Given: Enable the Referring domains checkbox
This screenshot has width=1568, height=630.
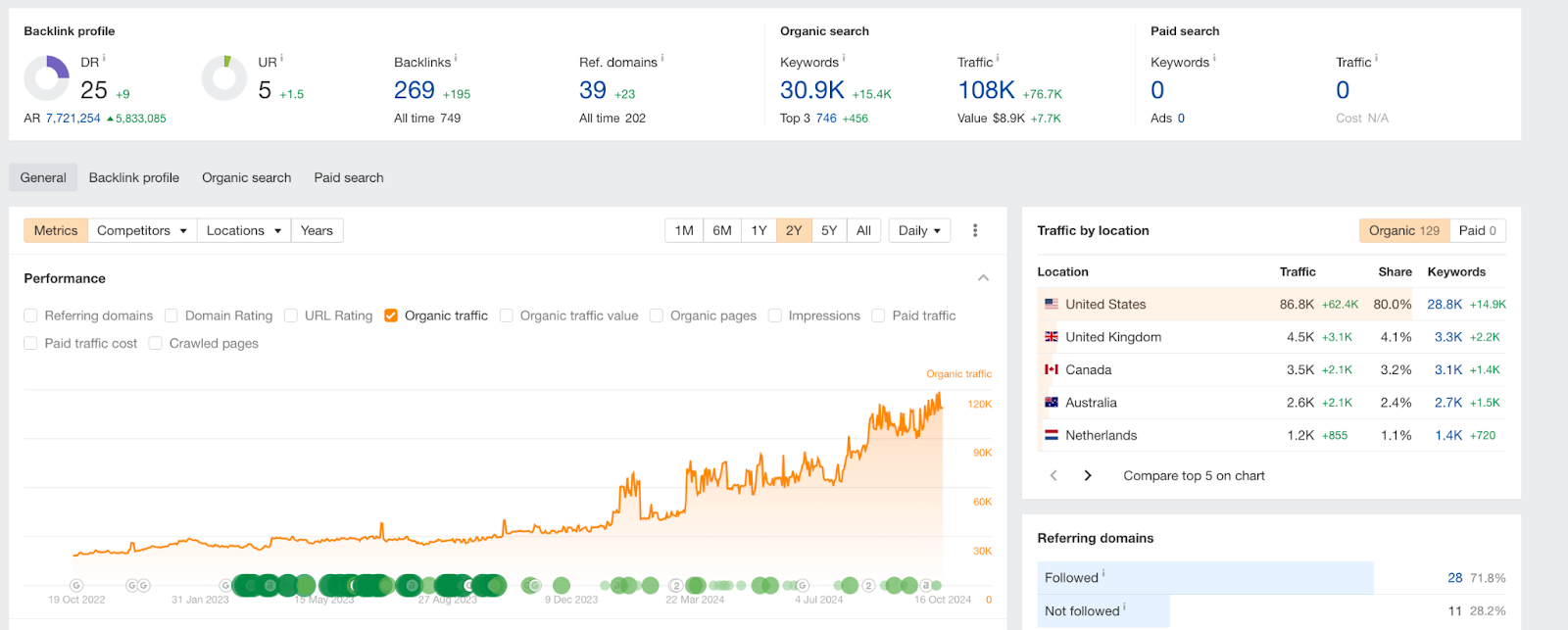Looking at the screenshot, I should pos(31,315).
